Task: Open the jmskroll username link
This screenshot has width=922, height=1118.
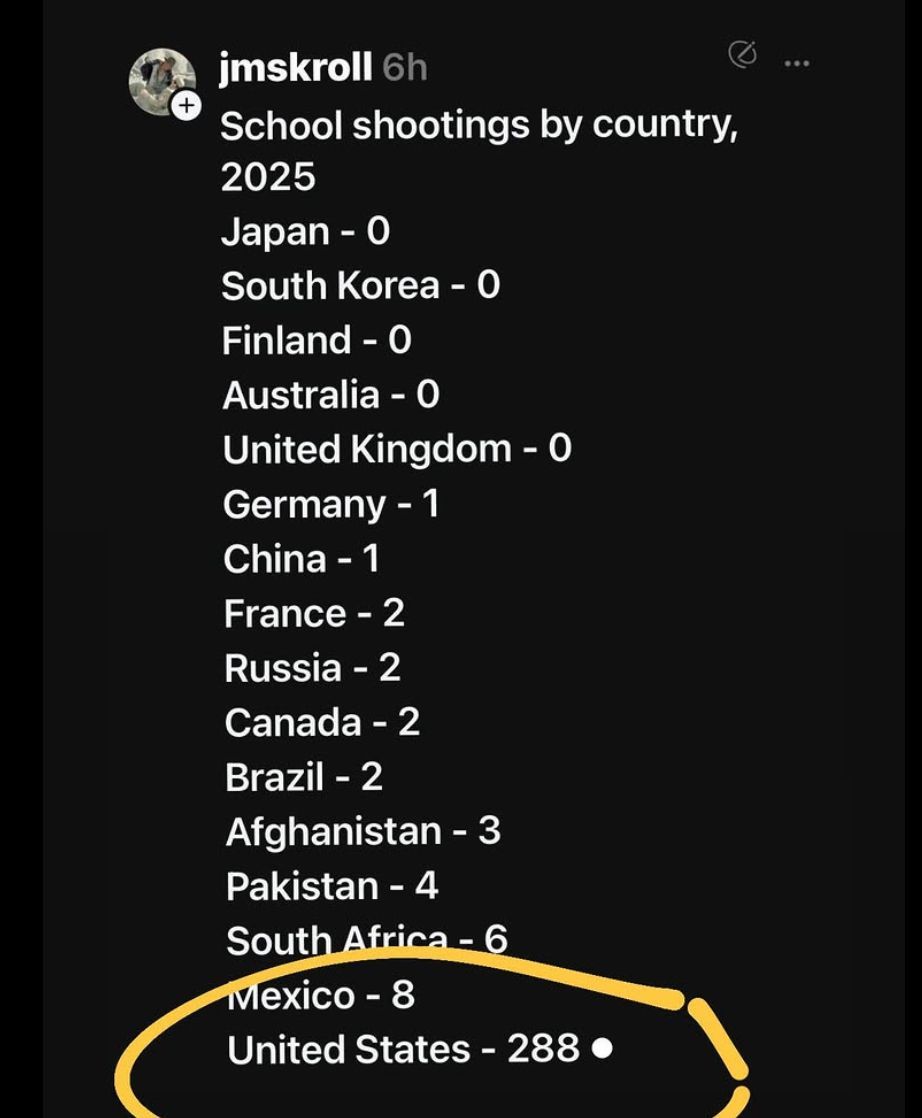Action: tap(297, 68)
